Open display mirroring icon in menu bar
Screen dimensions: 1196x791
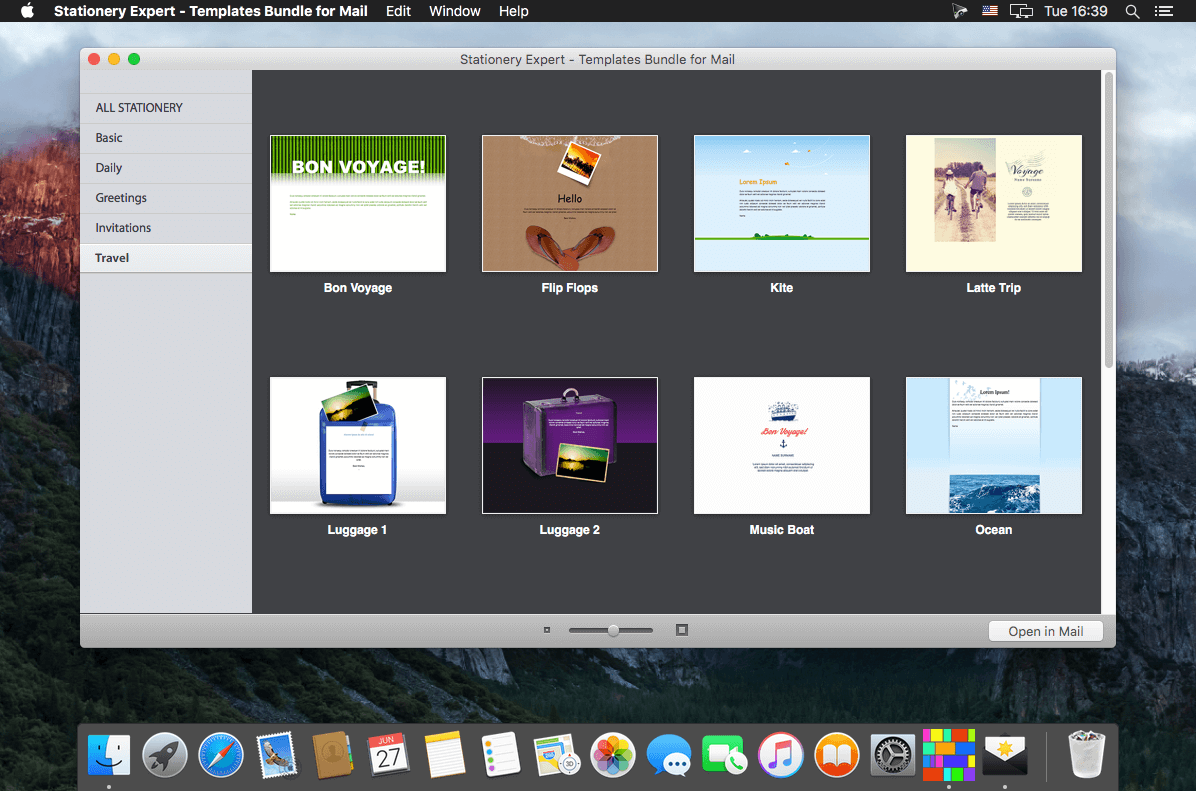(1021, 11)
